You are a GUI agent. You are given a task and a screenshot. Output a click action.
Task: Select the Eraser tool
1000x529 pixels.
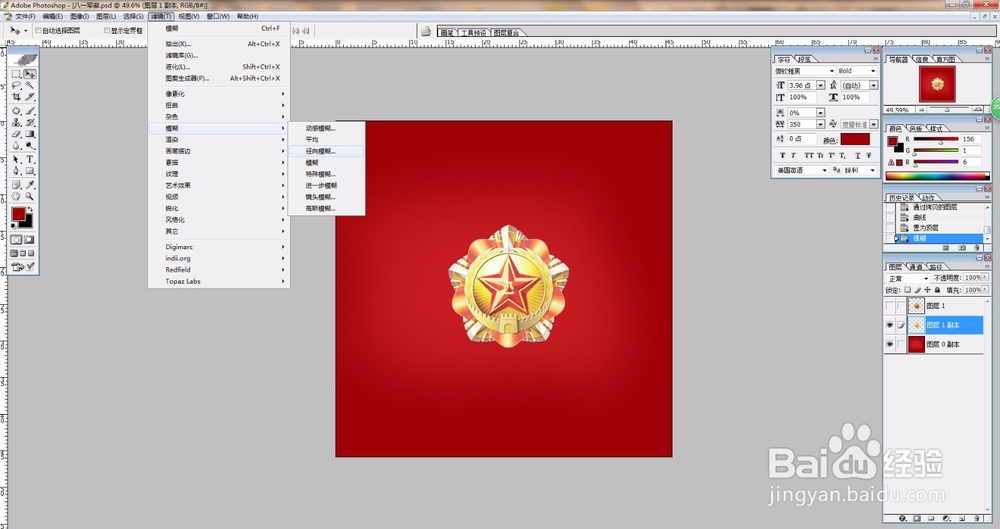(17, 134)
